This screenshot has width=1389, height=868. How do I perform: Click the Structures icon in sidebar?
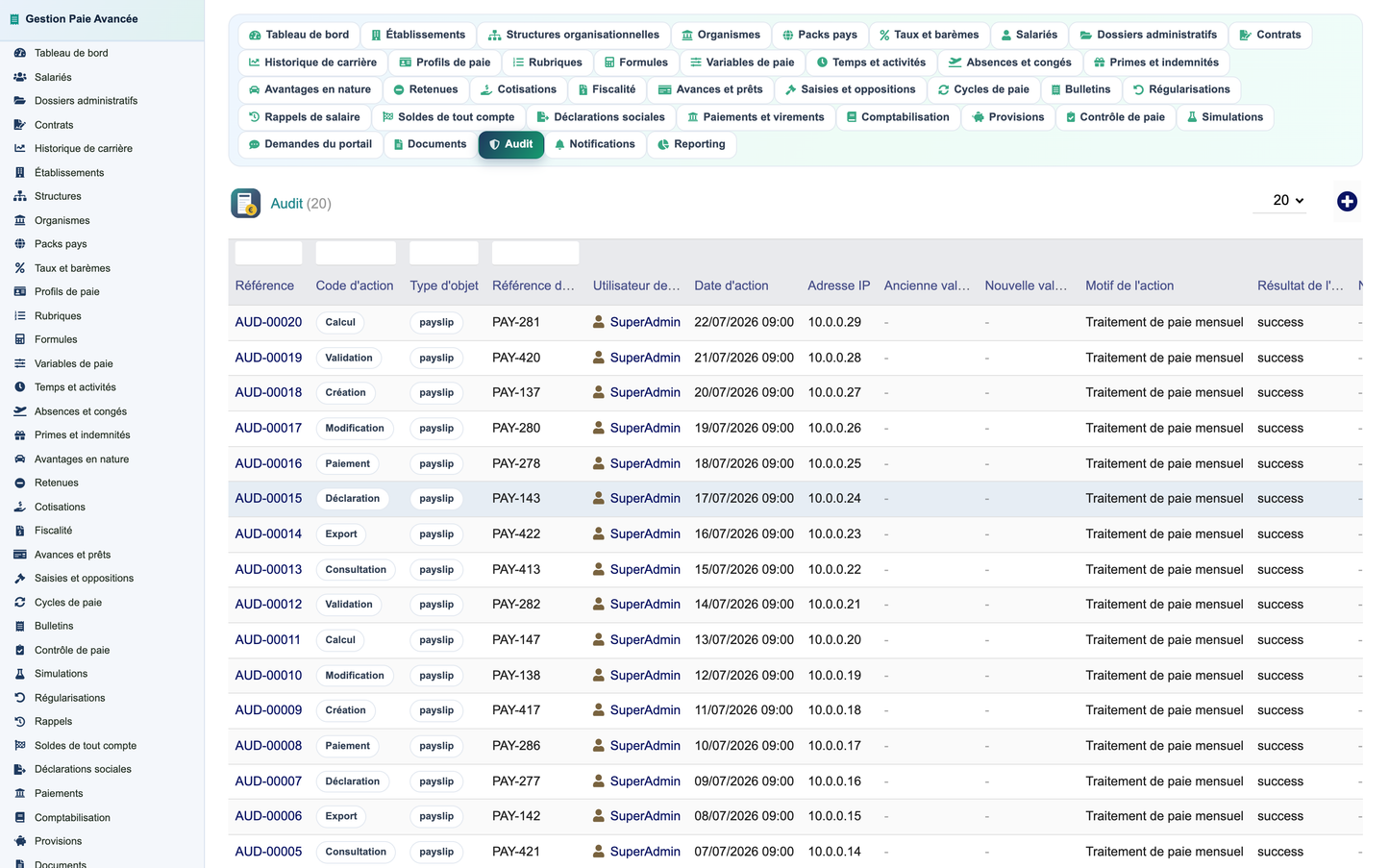[x=20, y=196]
